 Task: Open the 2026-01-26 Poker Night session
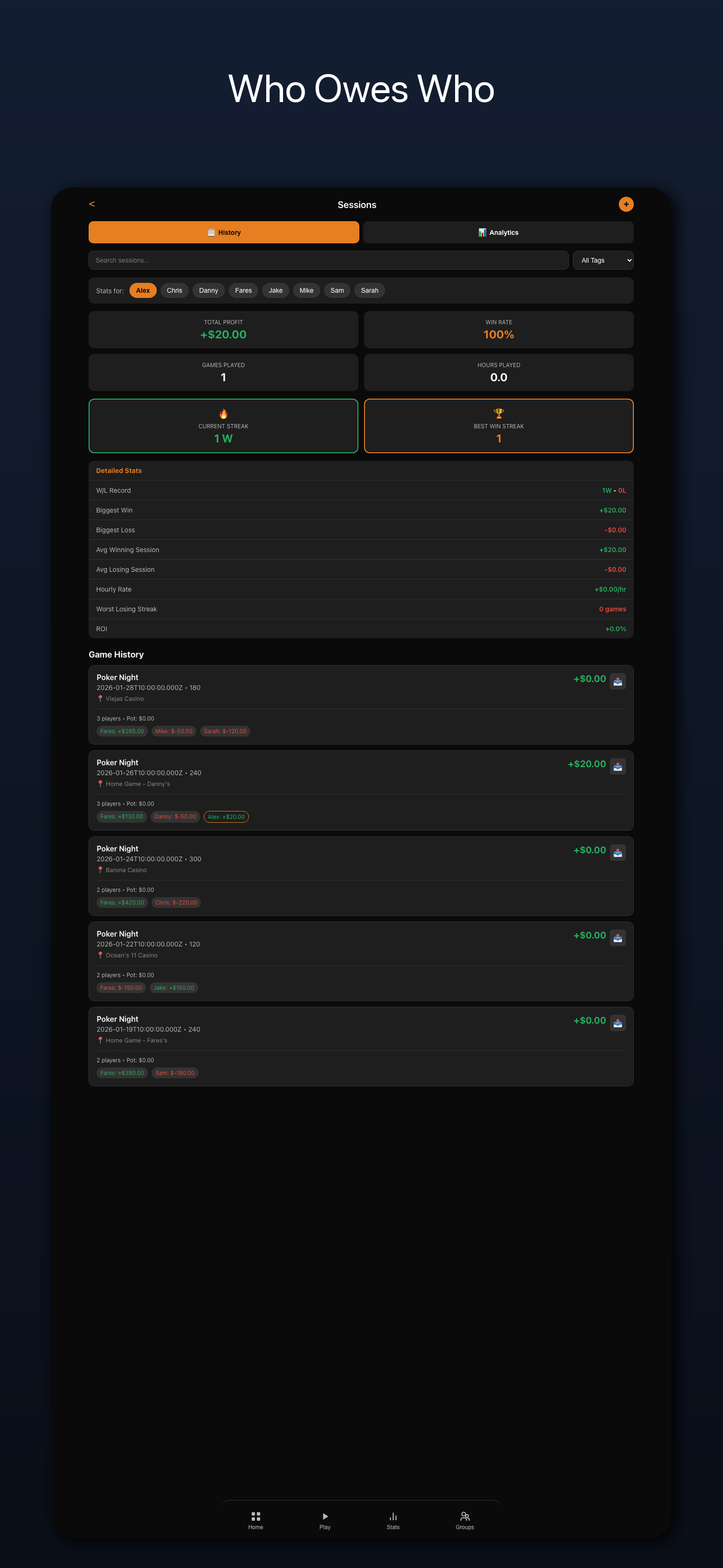(x=361, y=790)
